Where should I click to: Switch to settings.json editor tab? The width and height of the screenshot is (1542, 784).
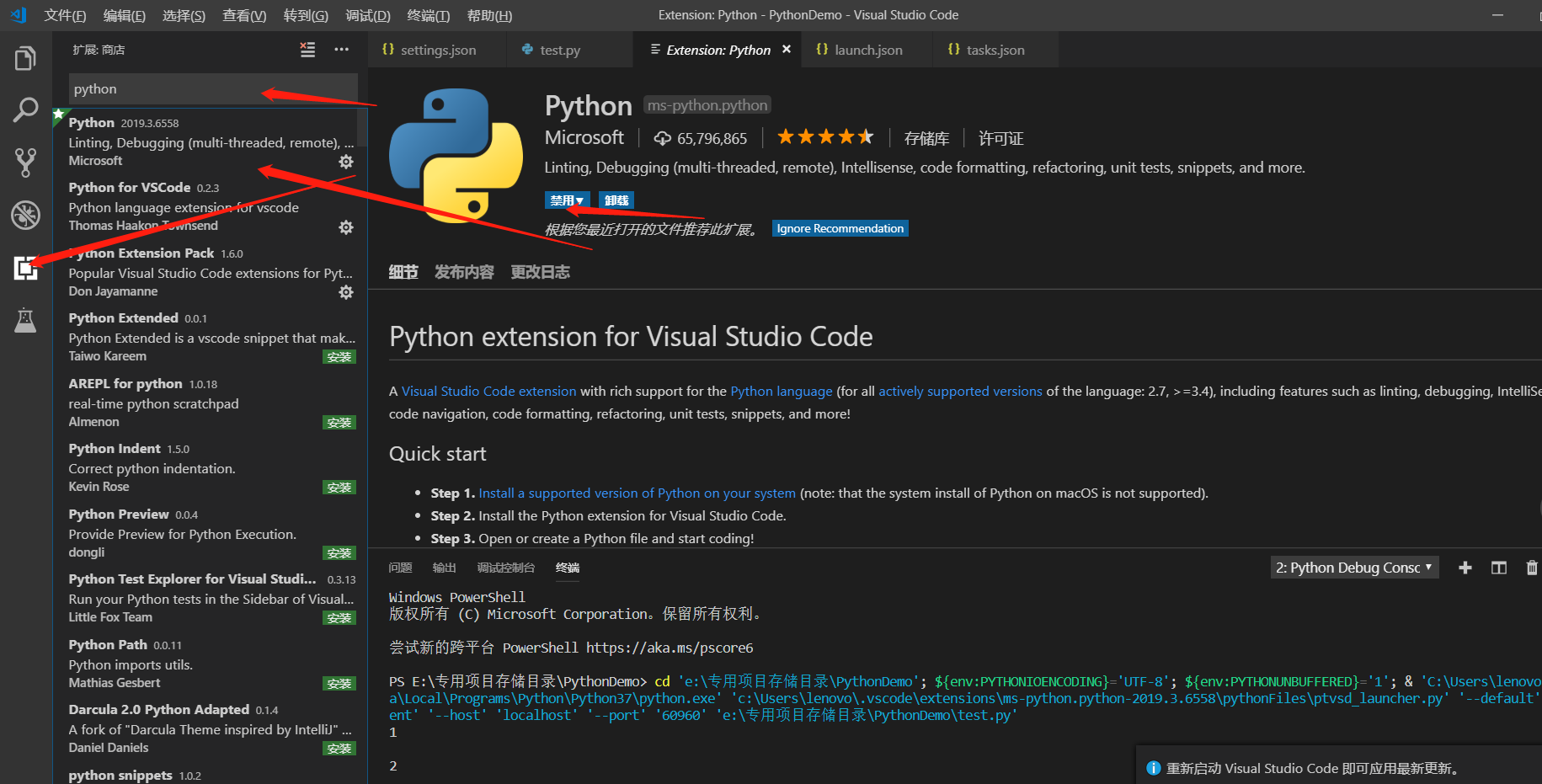[x=438, y=50]
